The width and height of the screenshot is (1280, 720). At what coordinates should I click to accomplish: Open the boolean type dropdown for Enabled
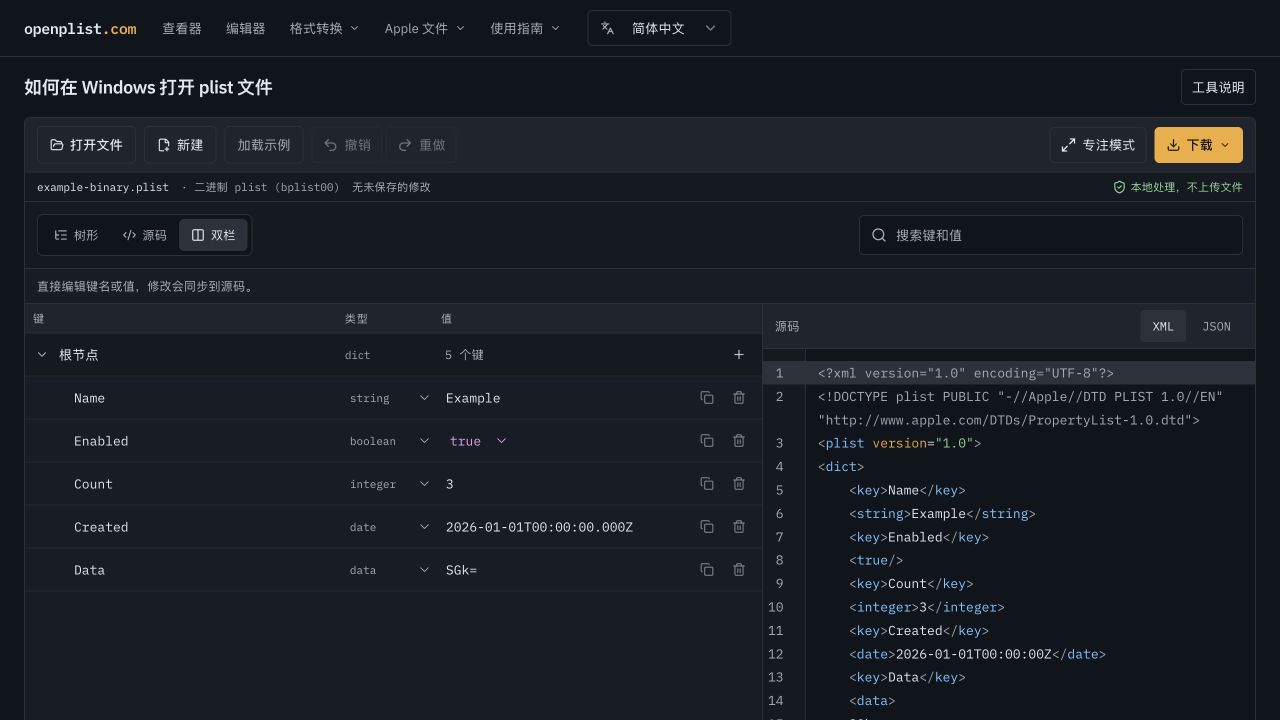[389, 441]
